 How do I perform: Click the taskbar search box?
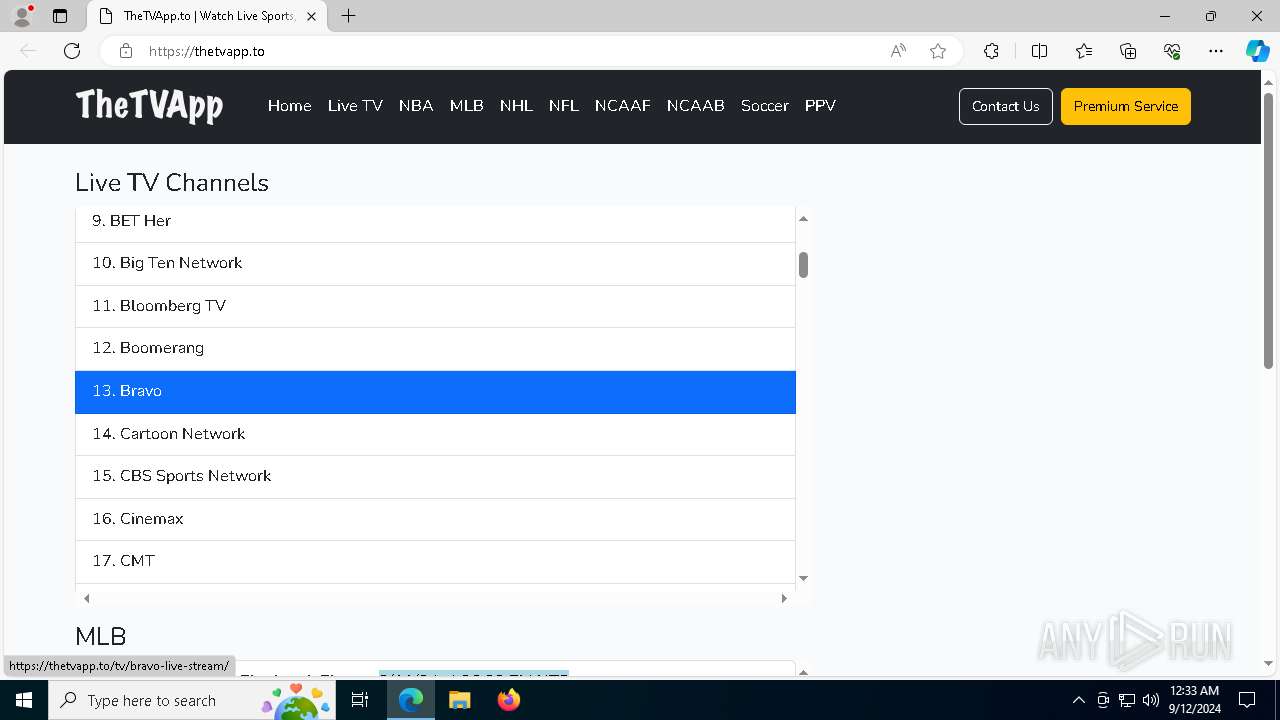[x=192, y=700]
